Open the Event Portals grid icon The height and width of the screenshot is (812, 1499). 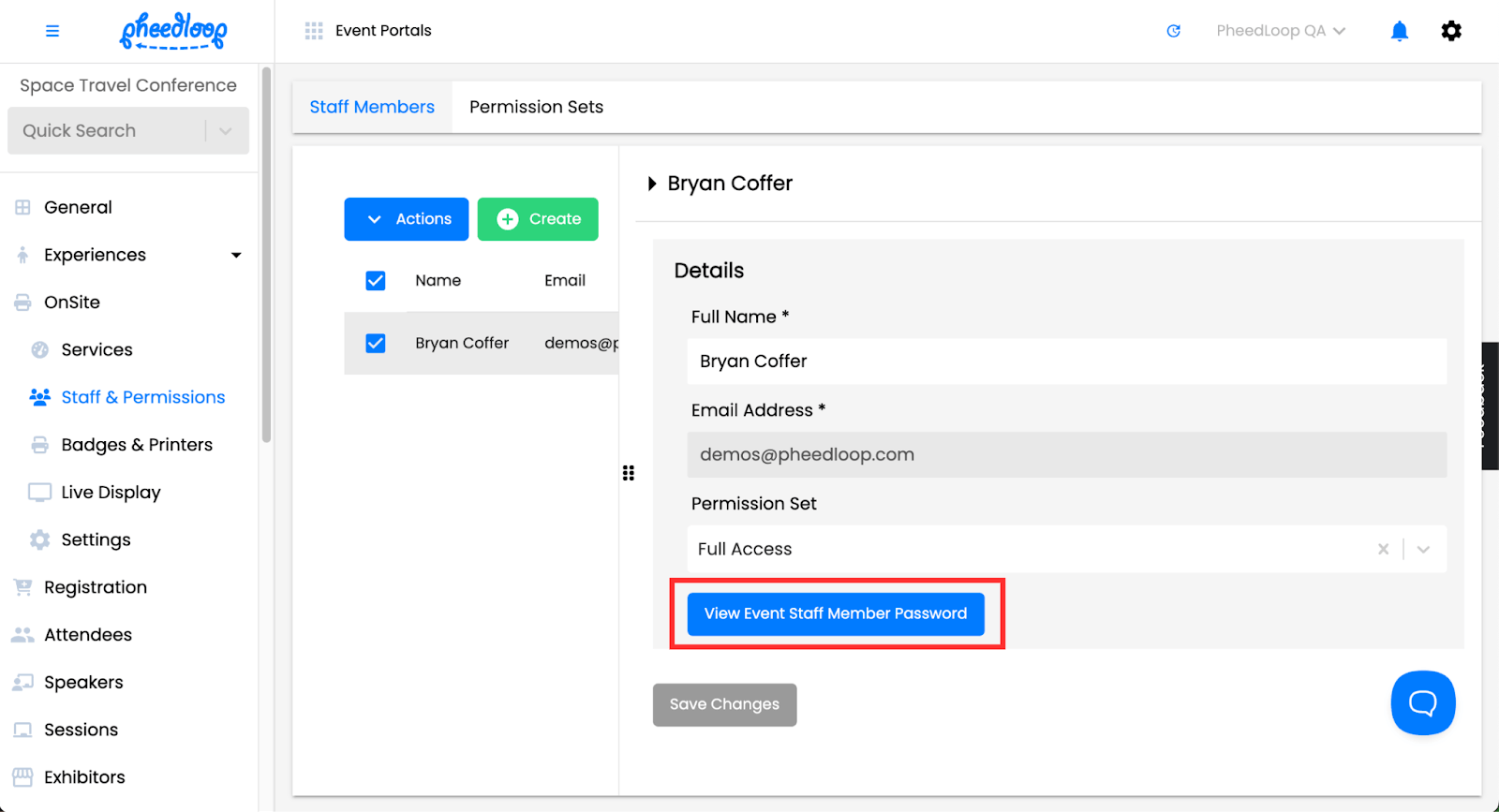tap(314, 31)
